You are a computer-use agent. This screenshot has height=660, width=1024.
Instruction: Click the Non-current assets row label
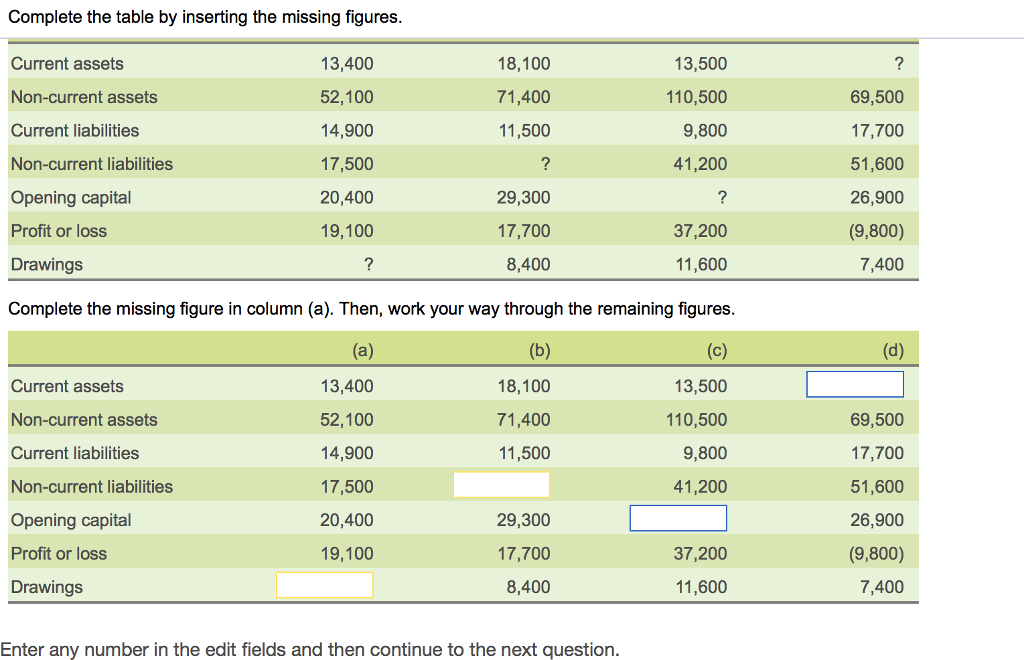tap(83, 420)
